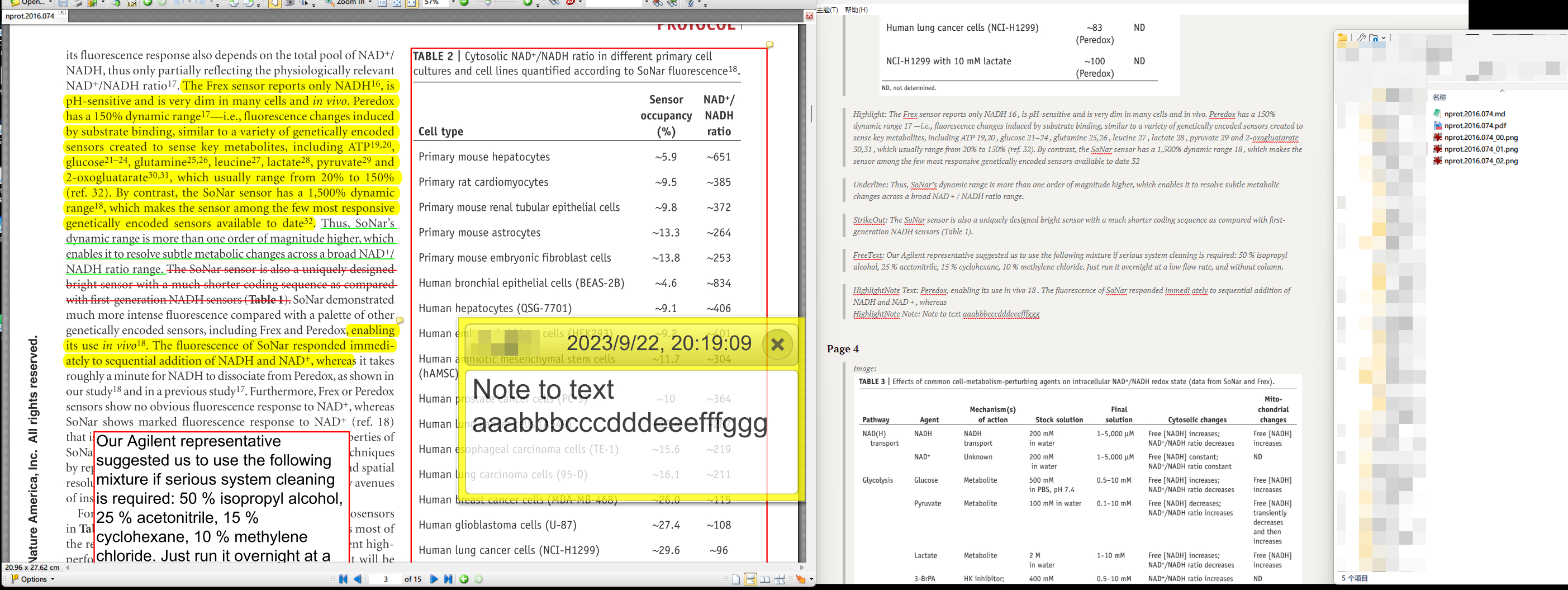
Task: Open the Open button dropdown arrow
Action: [50, 2]
